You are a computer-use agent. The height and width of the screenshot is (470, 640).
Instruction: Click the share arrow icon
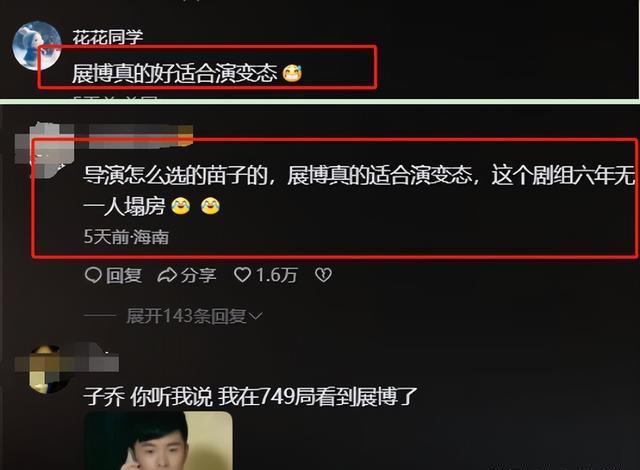167,276
